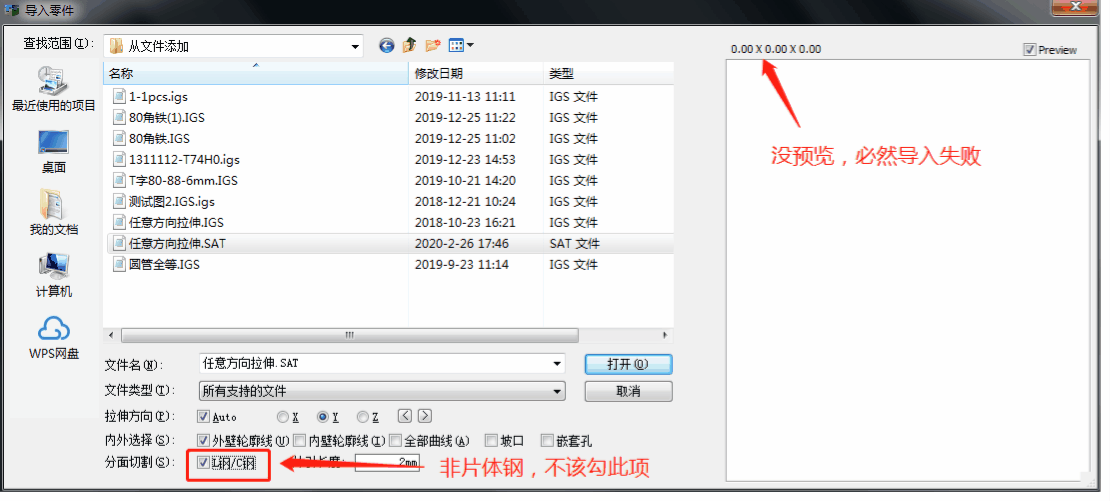Screen dimensions: 1110x501
Task: Sort files by 修改日期 column header
Action: [475, 74]
